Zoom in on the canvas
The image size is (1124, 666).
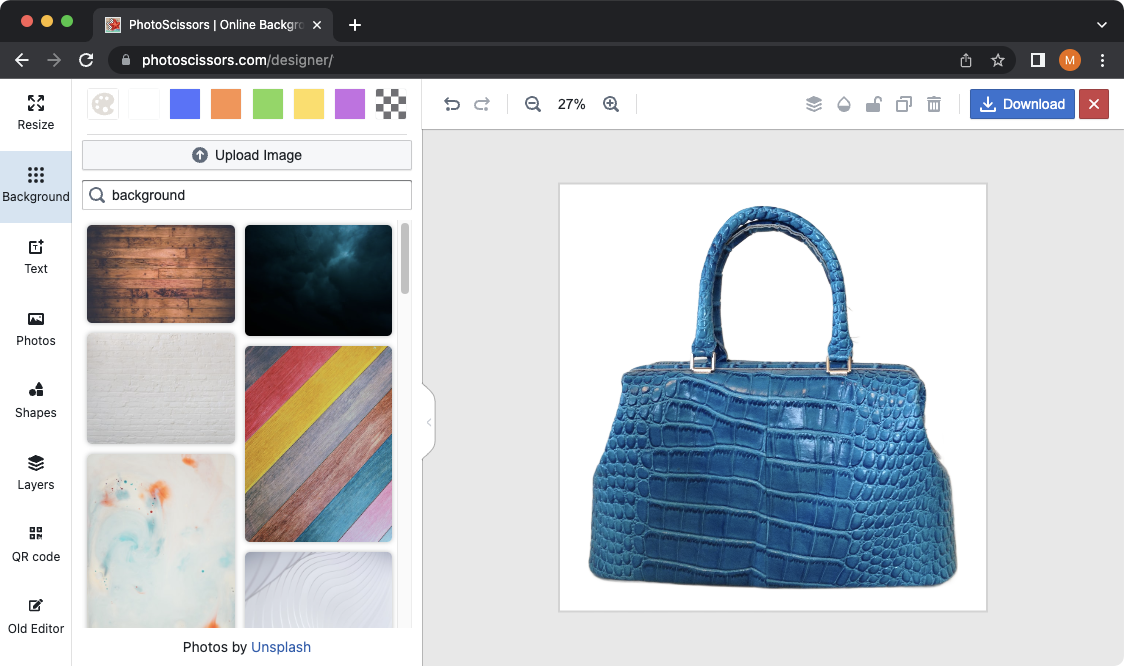pyautogui.click(x=611, y=104)
